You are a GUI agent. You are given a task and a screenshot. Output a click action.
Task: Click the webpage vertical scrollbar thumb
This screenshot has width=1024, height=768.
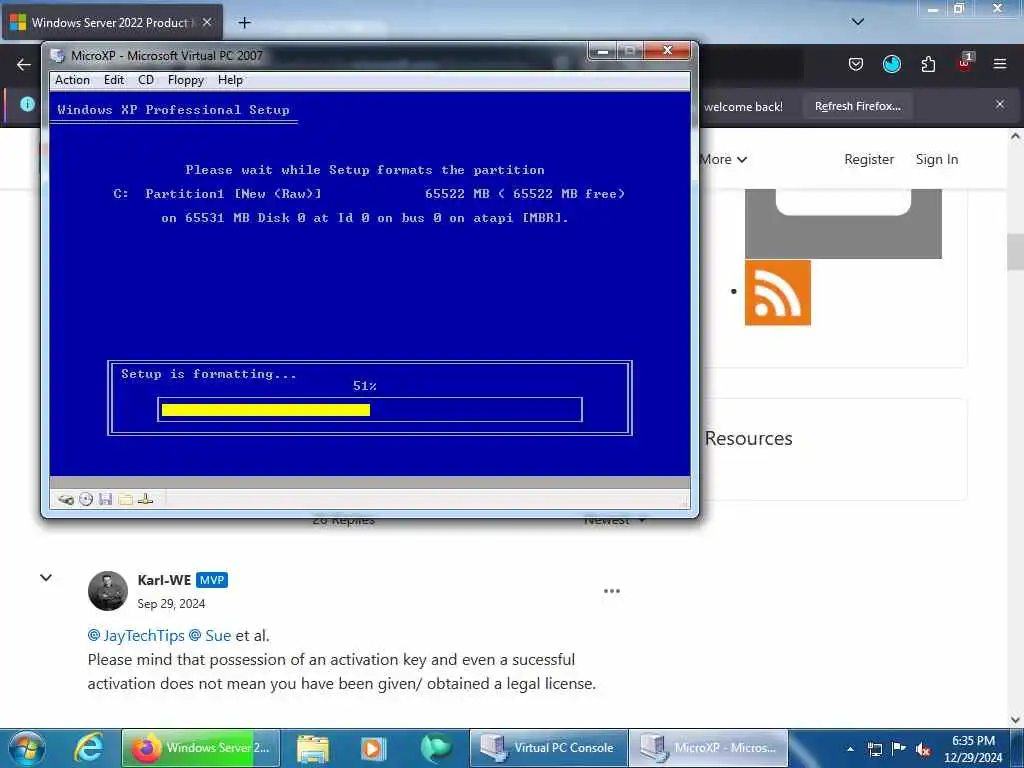[1016, 252]
